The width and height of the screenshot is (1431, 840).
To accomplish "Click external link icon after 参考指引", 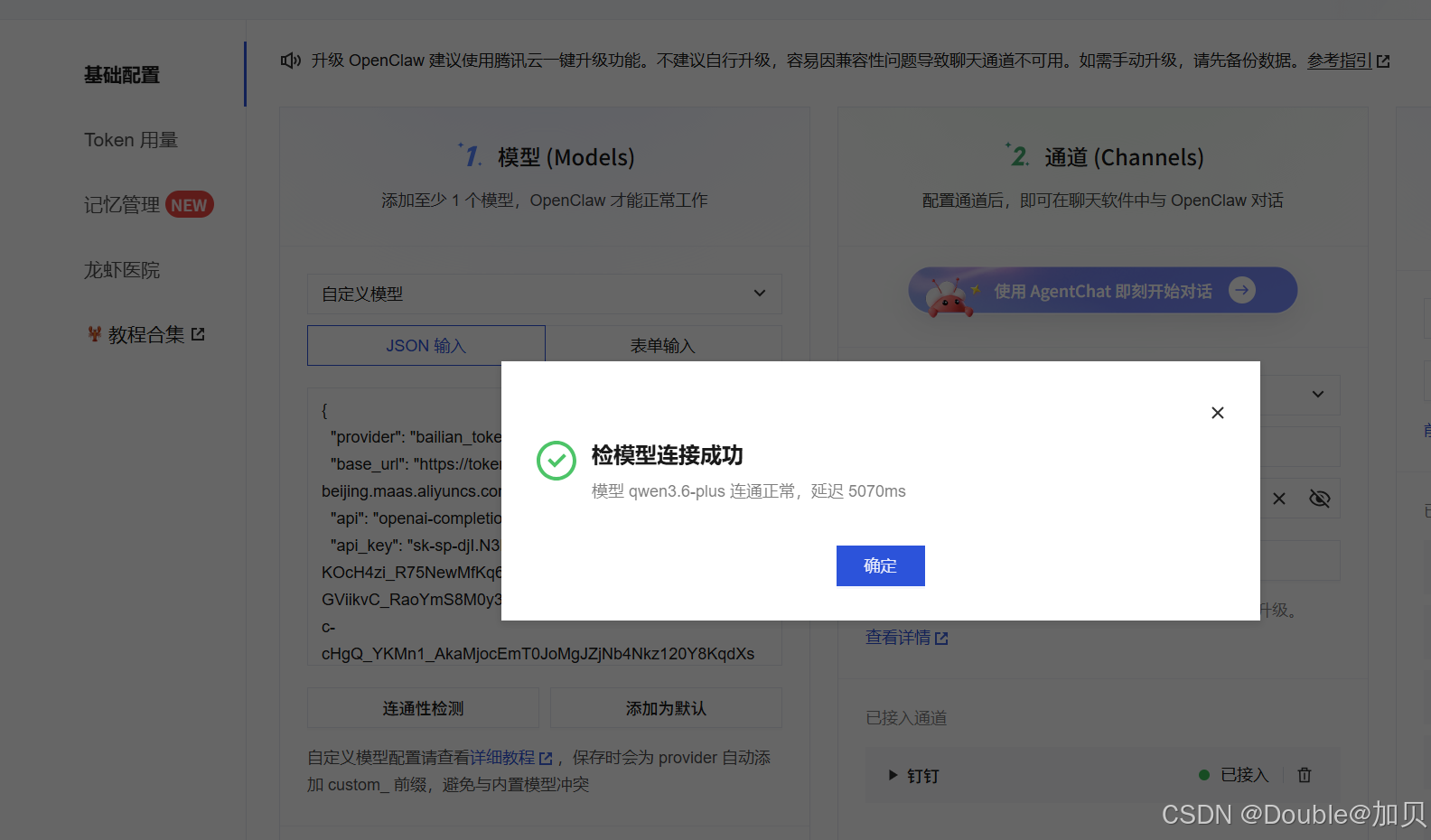I will click(x=1383, y=61).
